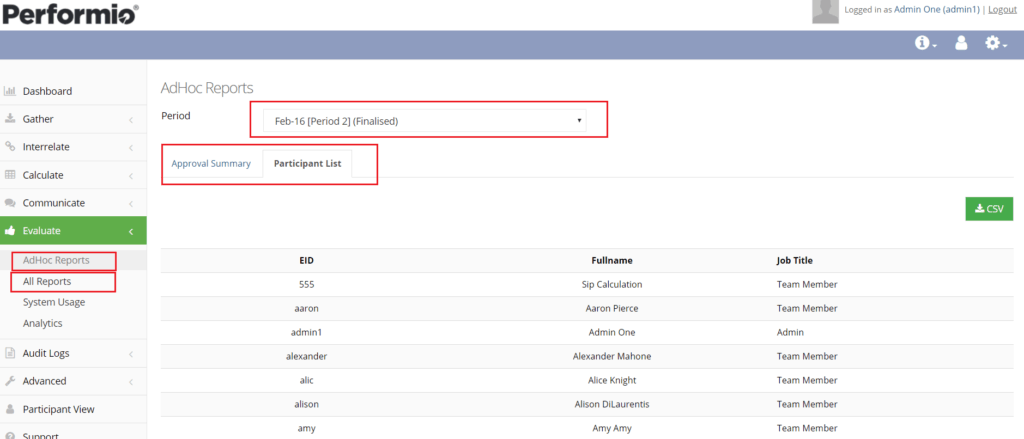Click the 'Admin' job title cell
This screenshot has height=439, width=1024.
pyautogui.click(x=790, y=333)
